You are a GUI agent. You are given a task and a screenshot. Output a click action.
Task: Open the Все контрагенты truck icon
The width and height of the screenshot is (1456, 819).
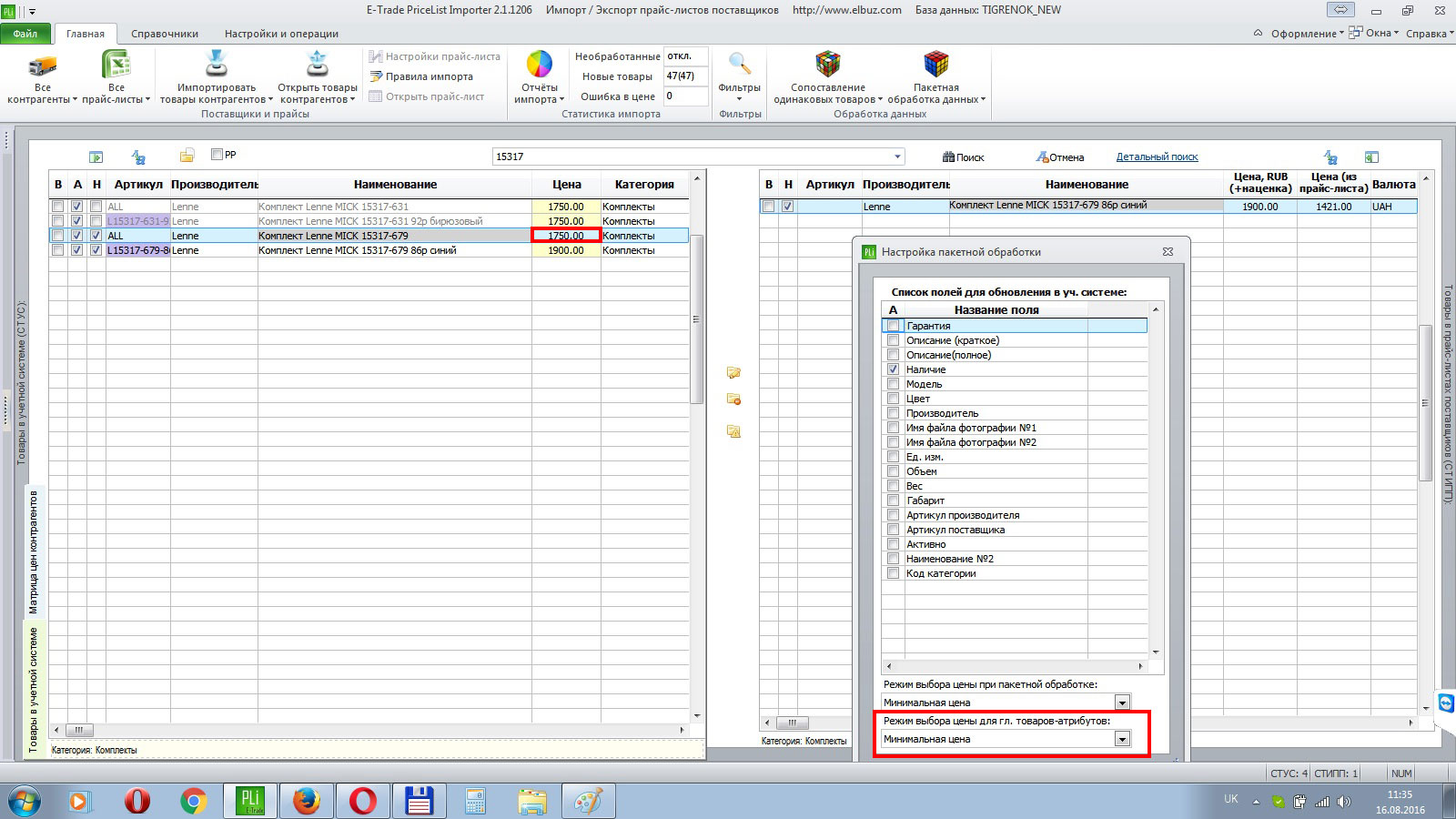tap(42, 66)
